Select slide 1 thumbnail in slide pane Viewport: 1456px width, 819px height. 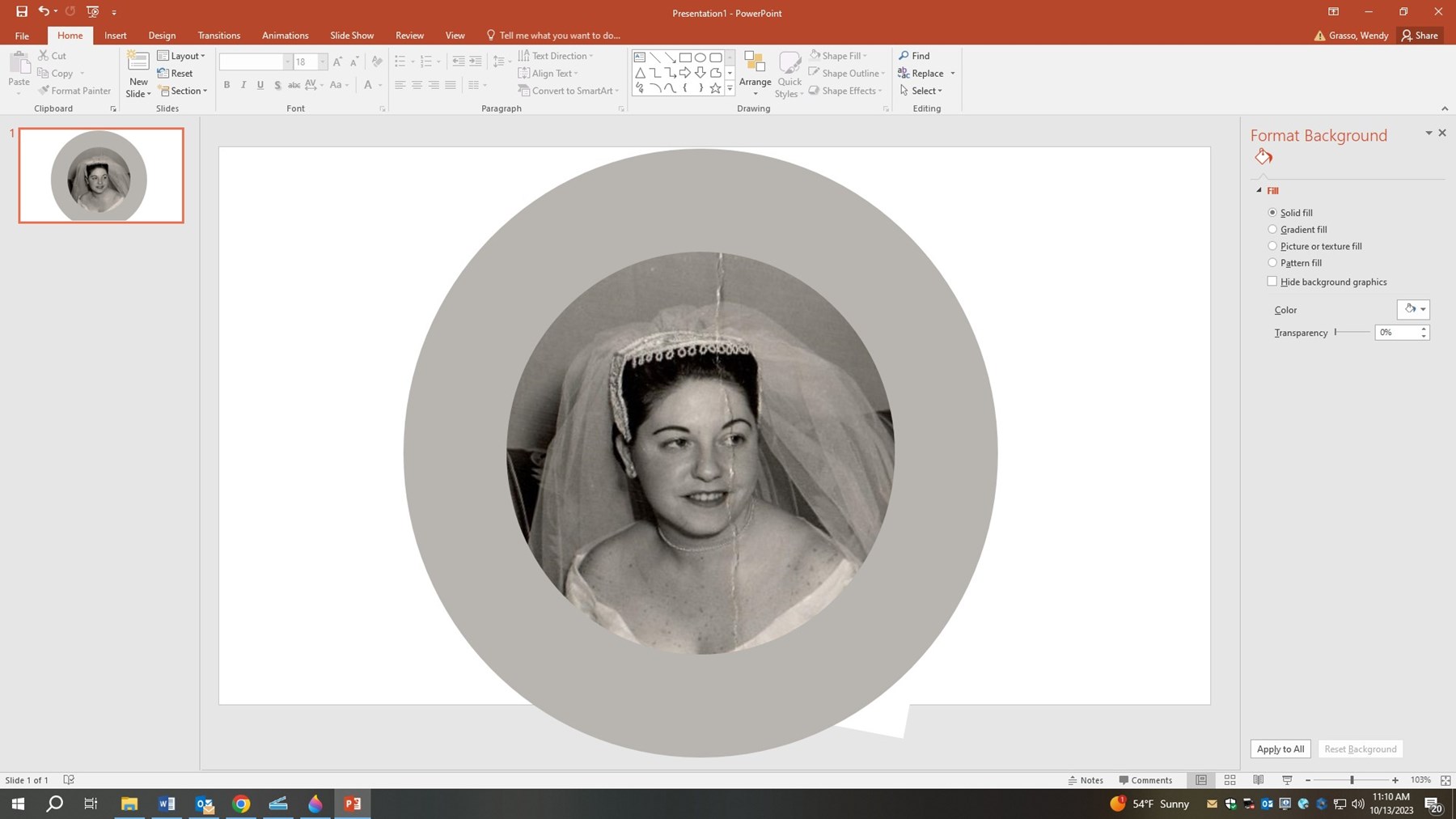(x=100, y=176)
